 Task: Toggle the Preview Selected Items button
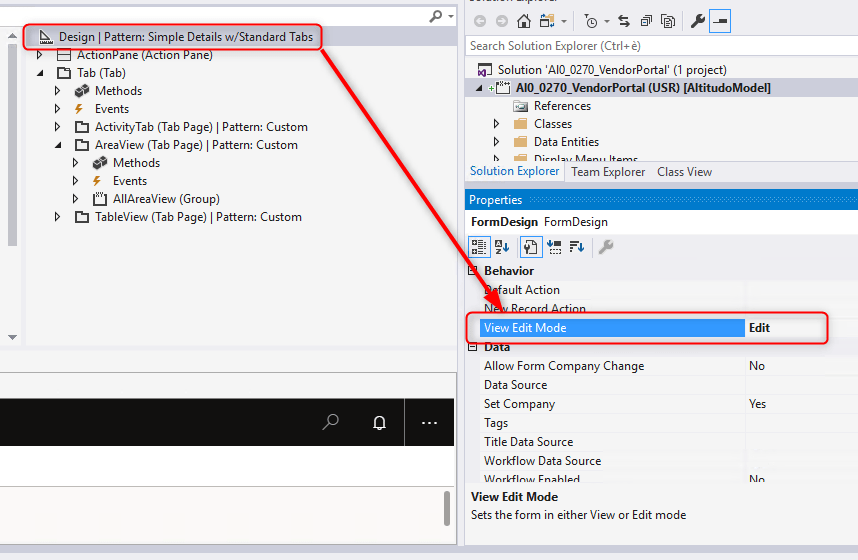click(720, 21)
